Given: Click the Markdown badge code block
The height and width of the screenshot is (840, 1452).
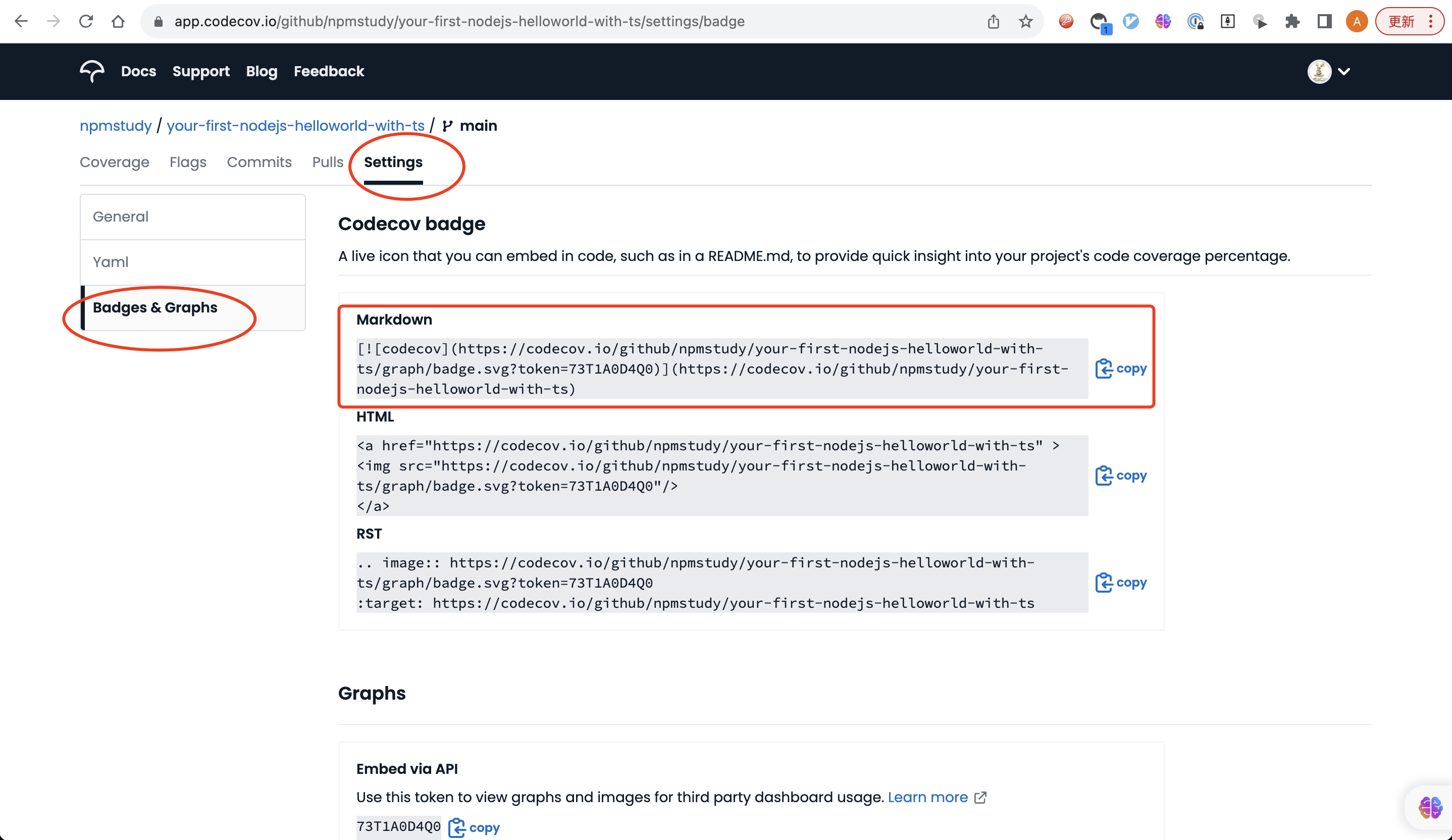Looking at the screenshot, I should tap(722, 369).
